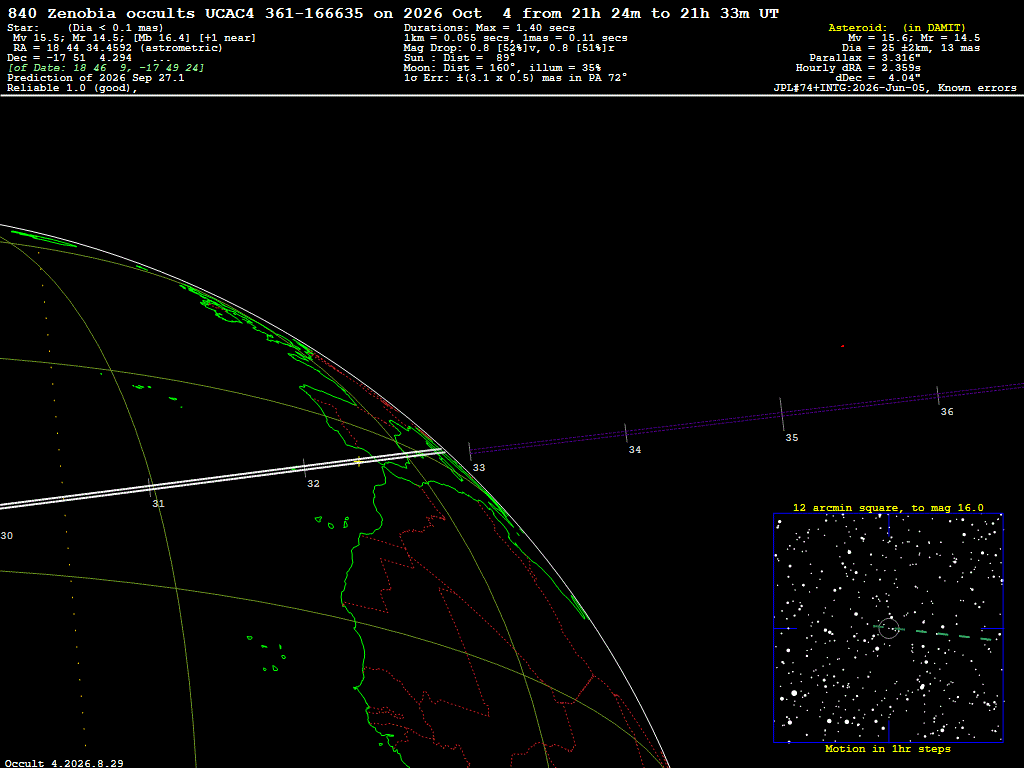Screen dimensions: 1024x768
Task: Click the green of Date coordinates line
Action: [x=106, y=68]
